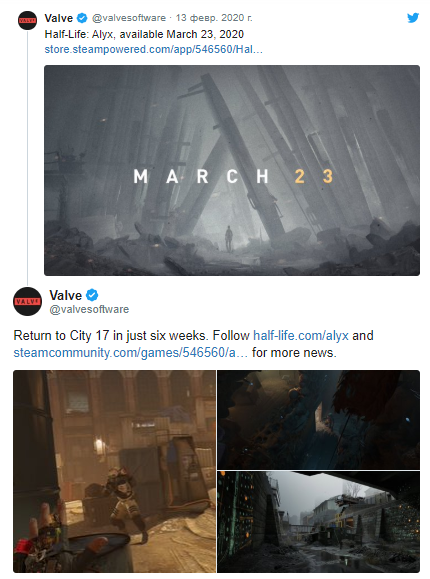This screenshot has height=579, width=430.
Task: Follow the half-life.com/alyx link
Action: click(x=301, y=335)
